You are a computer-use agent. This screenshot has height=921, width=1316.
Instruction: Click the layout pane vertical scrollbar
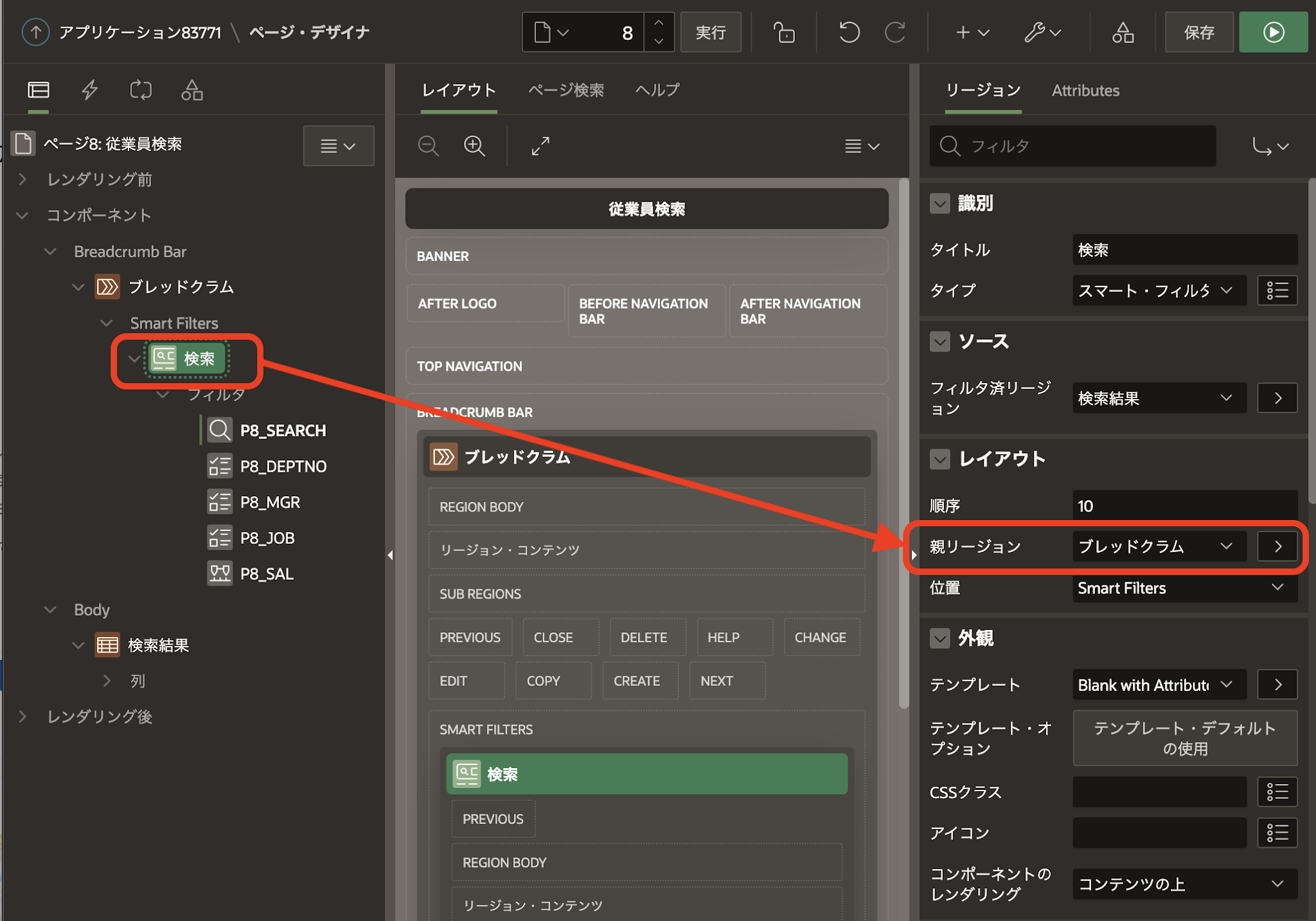point(903,443)
